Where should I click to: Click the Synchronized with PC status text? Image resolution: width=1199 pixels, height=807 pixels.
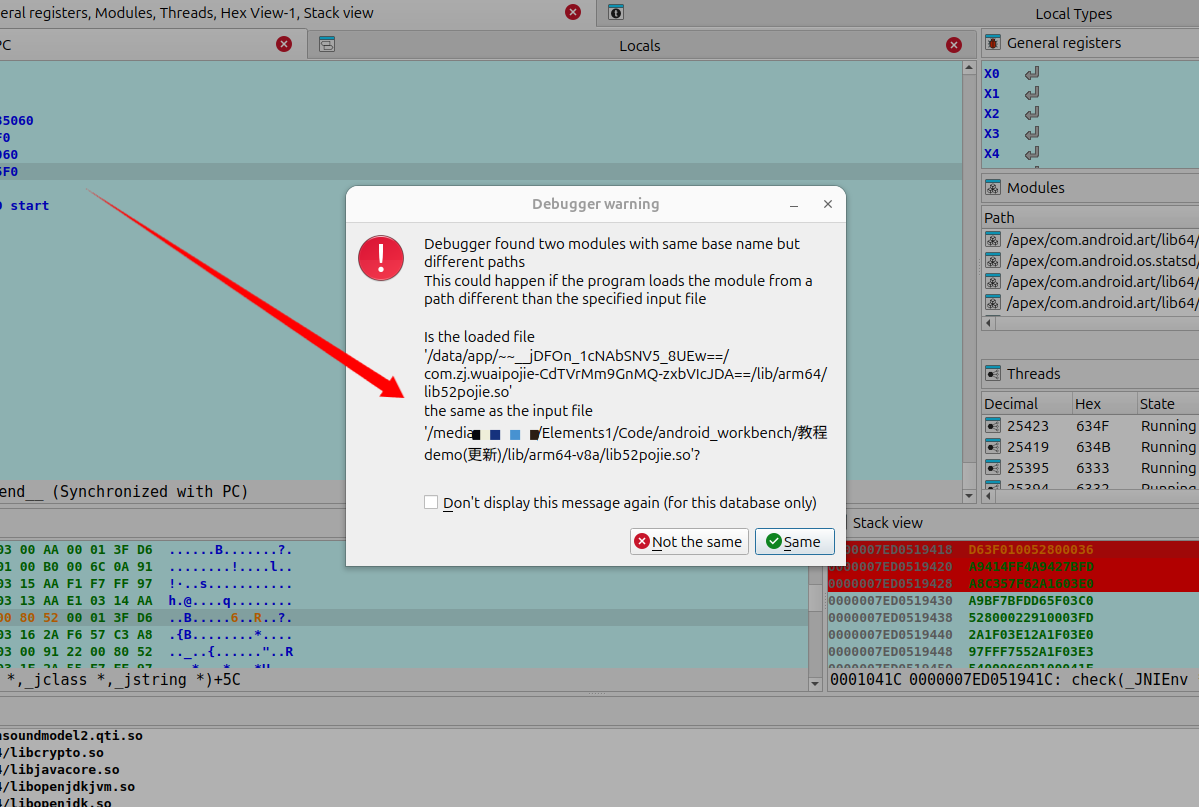click(x=150, y=491)
